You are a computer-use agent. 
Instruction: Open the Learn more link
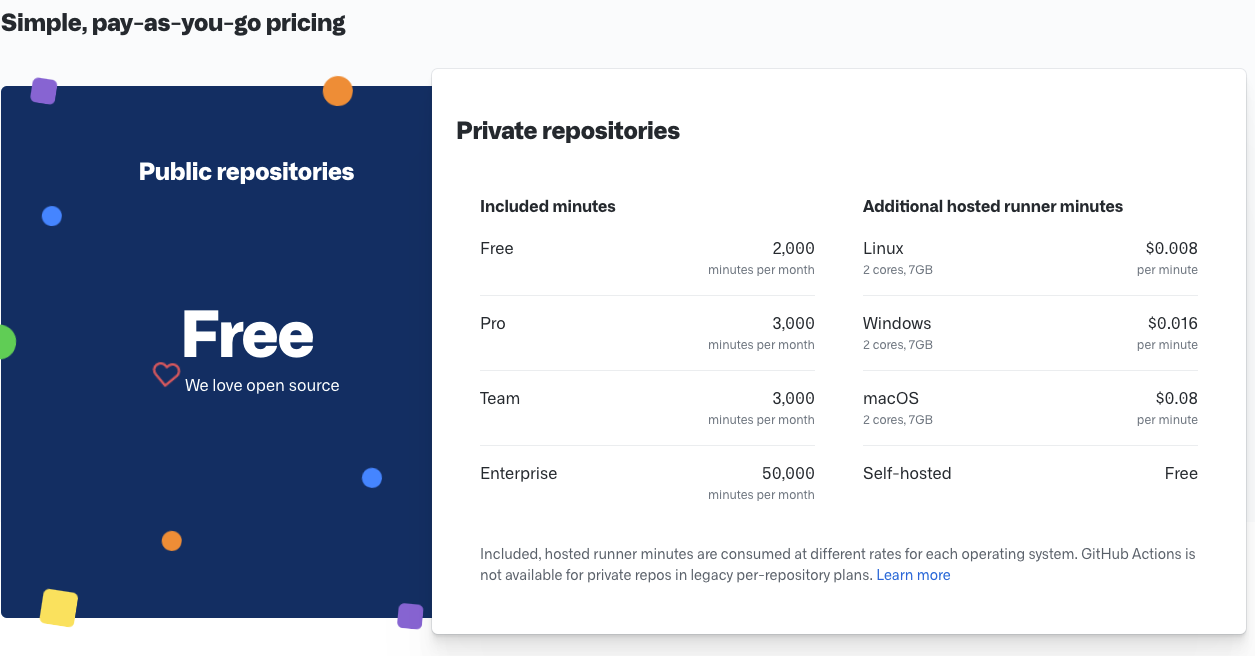[913, 575]
